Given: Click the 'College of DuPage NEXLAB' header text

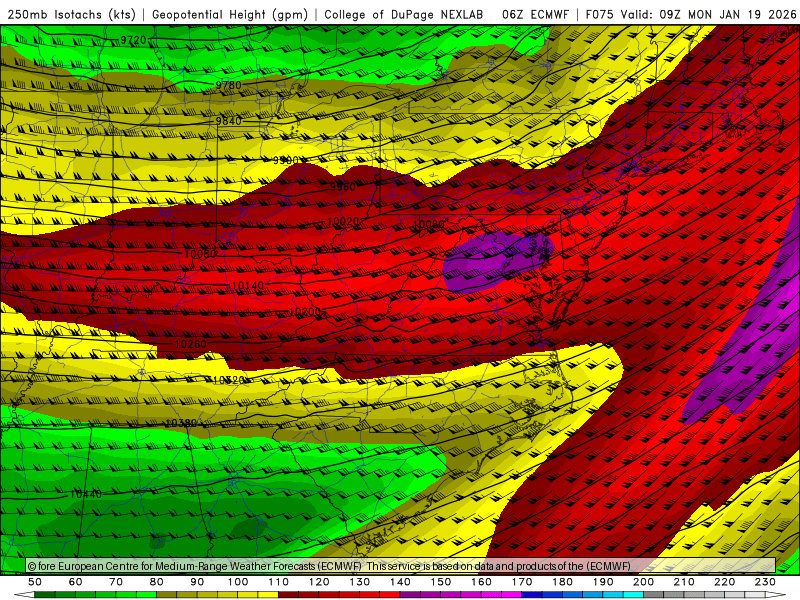Looking at the screenshot, I should tap(404, 15).
